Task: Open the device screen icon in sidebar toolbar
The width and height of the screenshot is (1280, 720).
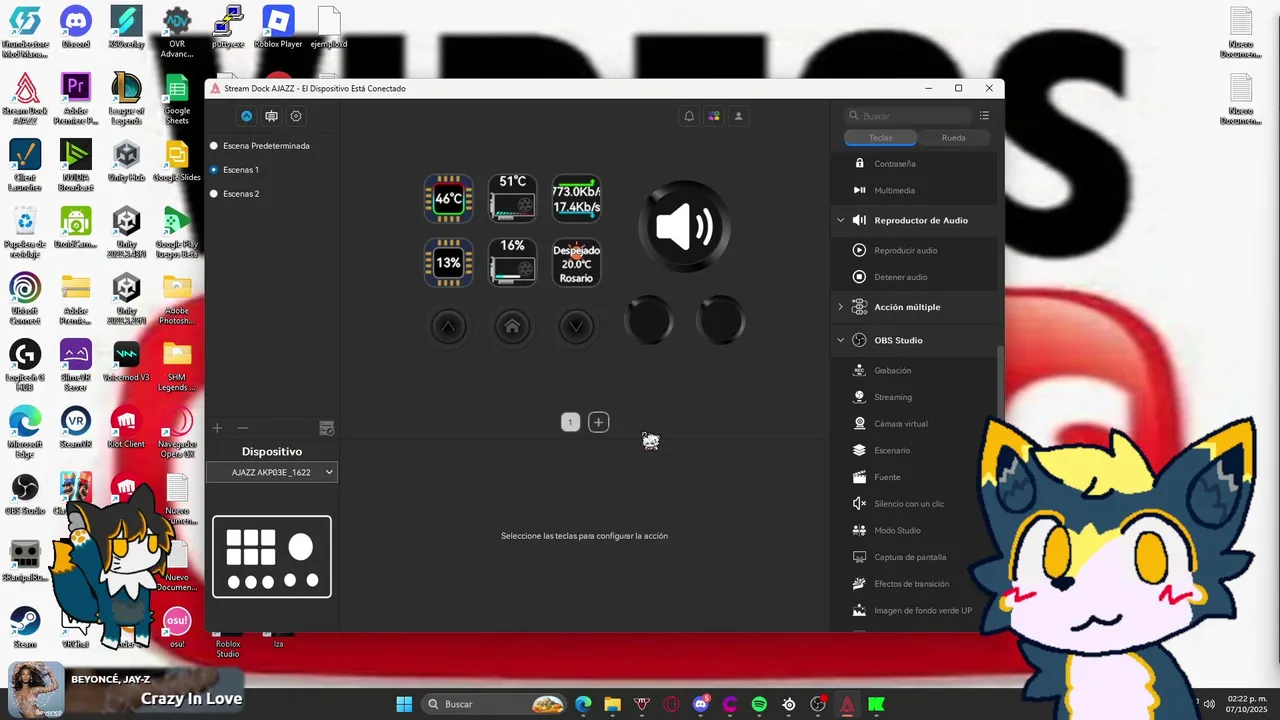Action: coord(271,116)
